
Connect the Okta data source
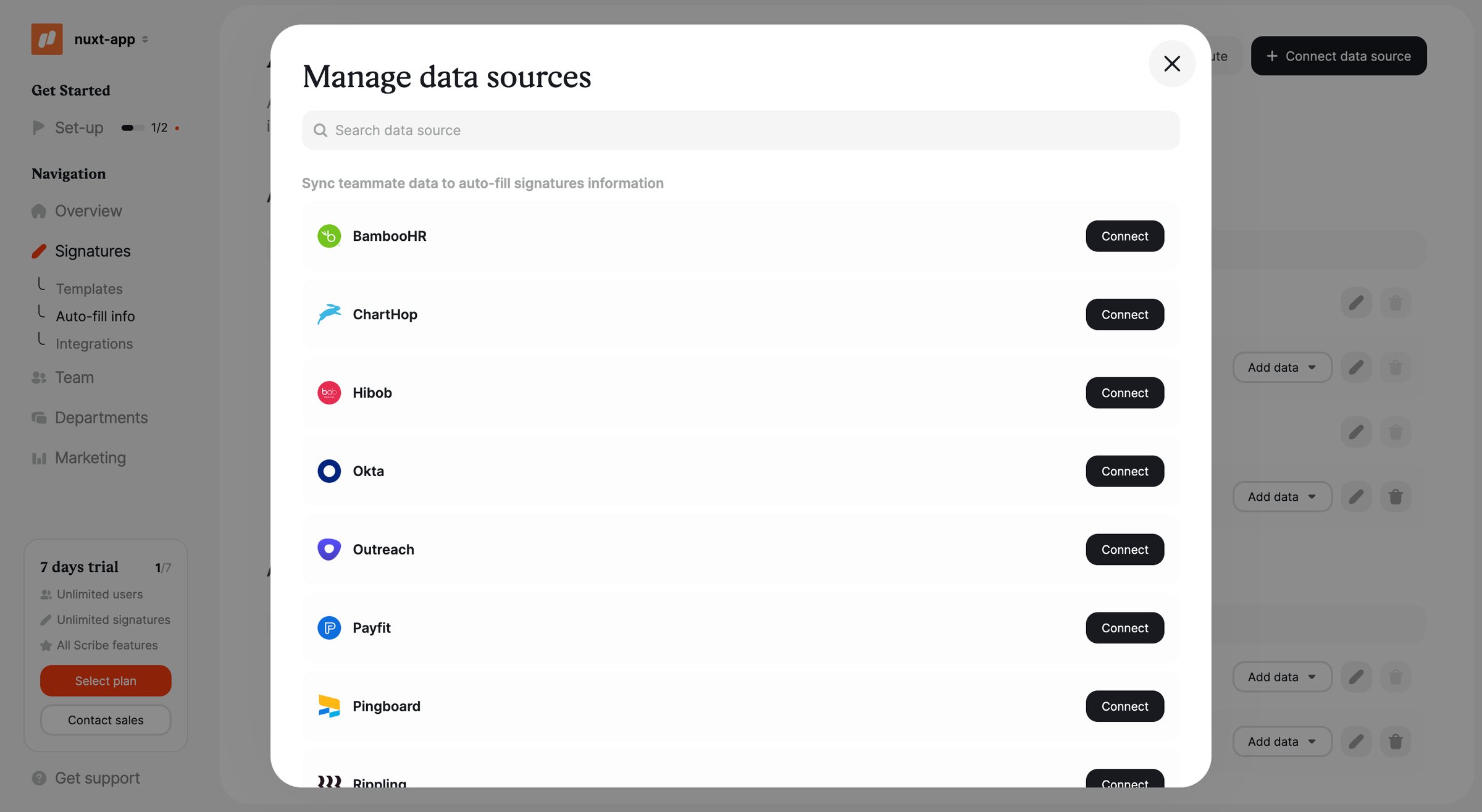[x=1124, y=471]
